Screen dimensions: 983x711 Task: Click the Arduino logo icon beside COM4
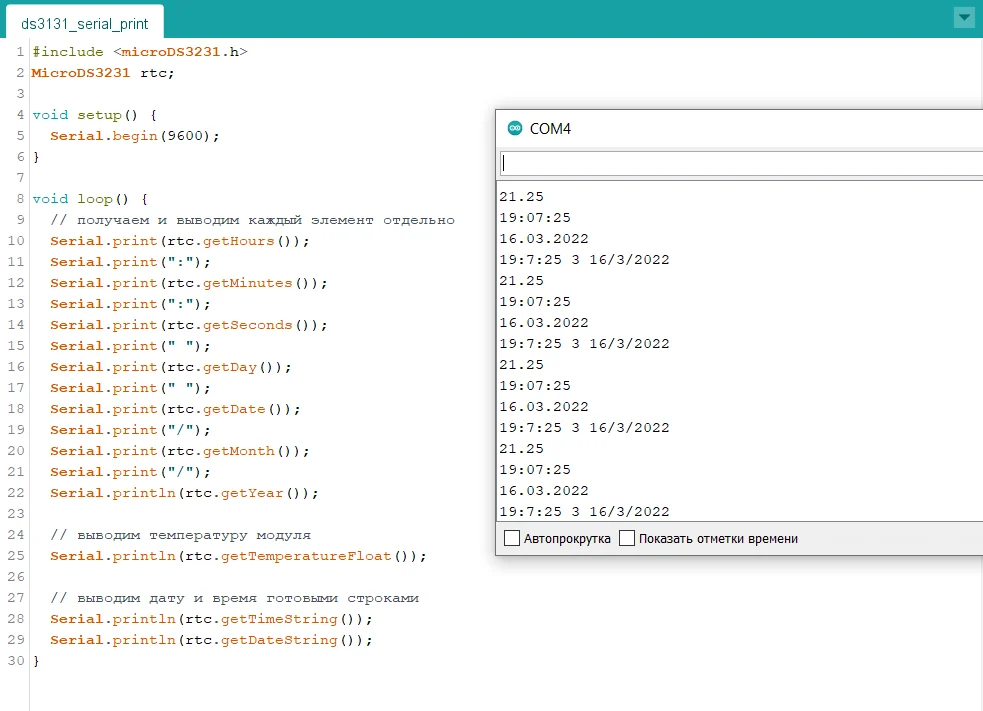(x=515, y=129)
